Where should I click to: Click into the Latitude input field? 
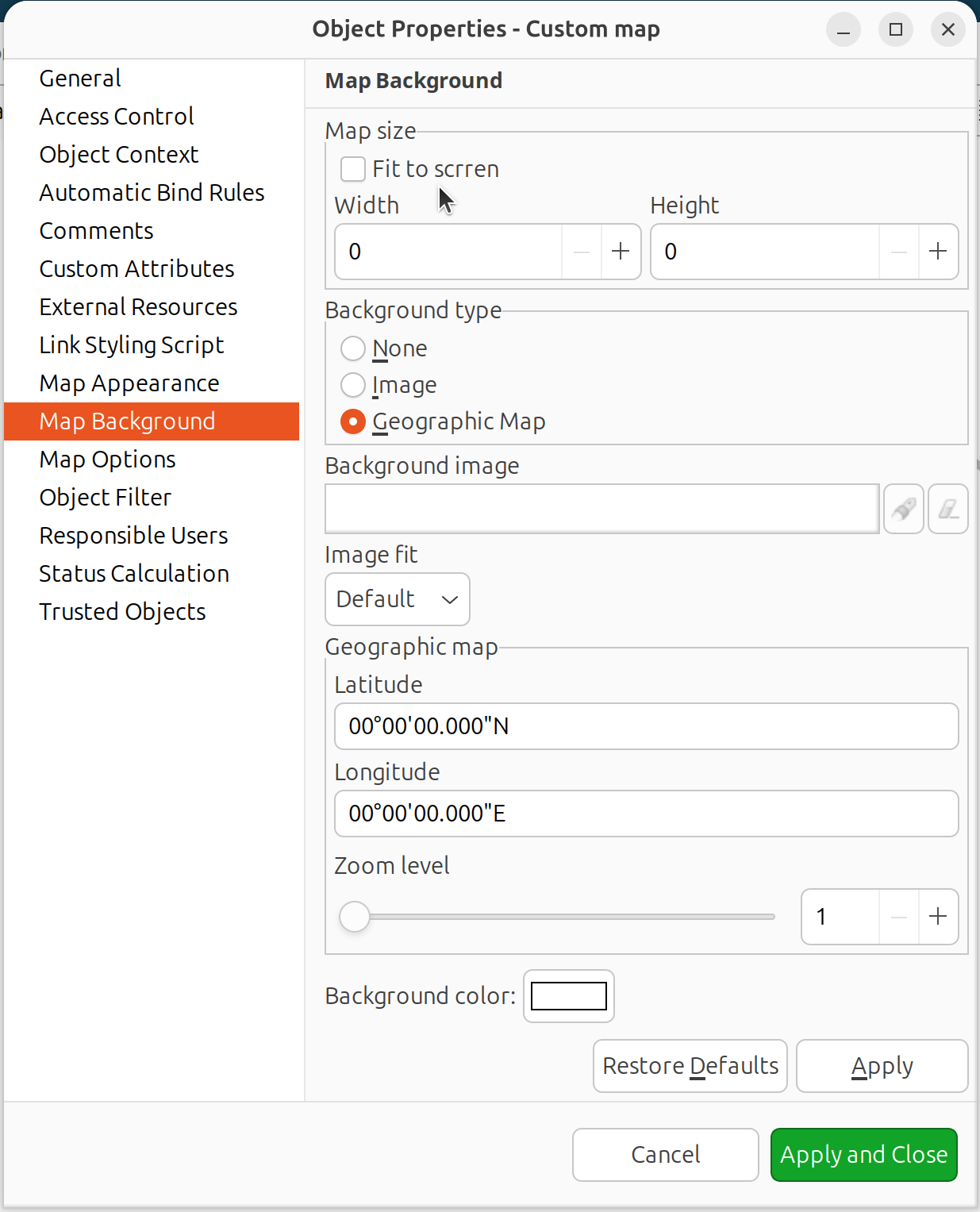(646, 726)
